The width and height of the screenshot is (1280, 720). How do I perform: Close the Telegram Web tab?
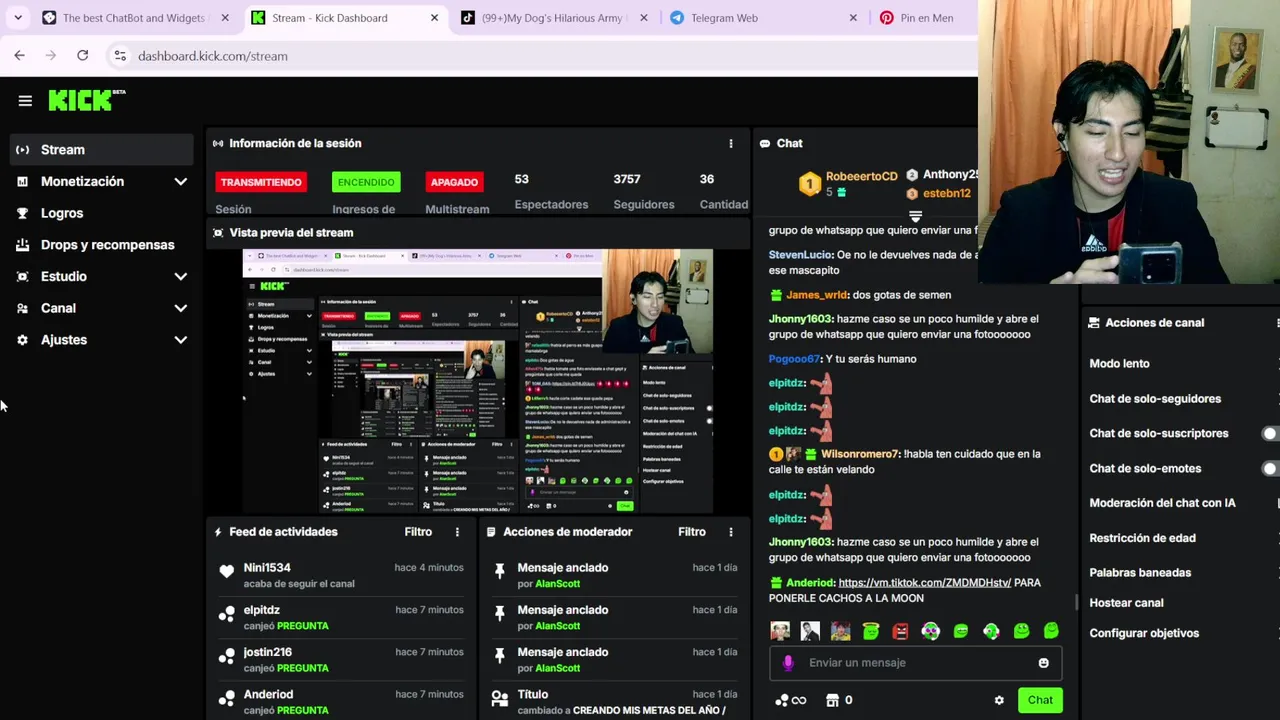(853, 18)
